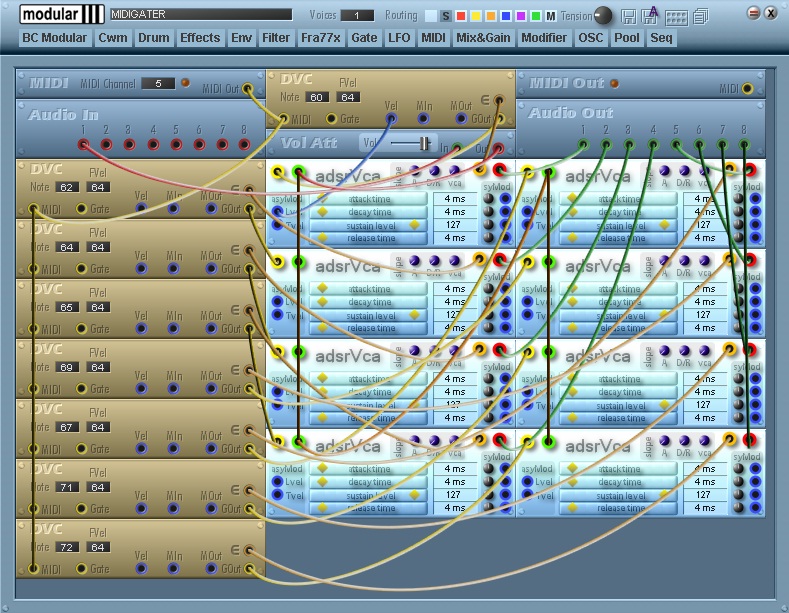Screen dimensions: 789x613
Task: Click the MIDI jack of the note 72 DVC
Action: click(33, 569)
